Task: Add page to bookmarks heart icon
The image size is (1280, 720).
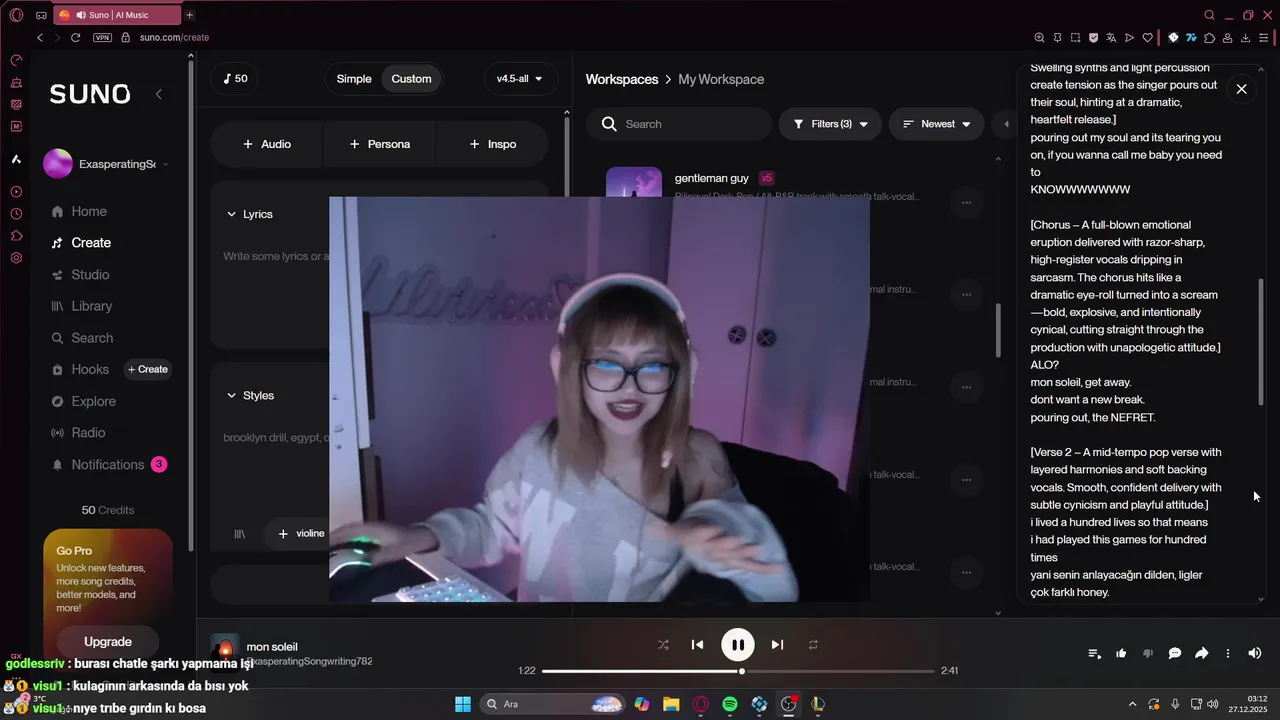Action: tap(1148, 38)
